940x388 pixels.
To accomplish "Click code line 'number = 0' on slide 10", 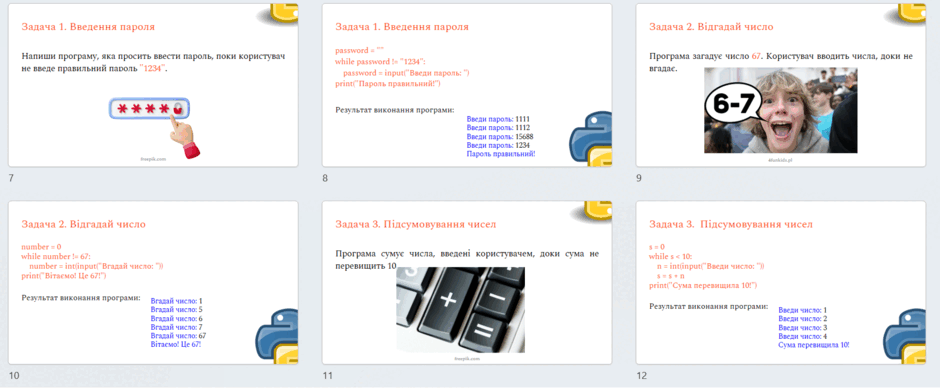I will [x=41, y=246].
